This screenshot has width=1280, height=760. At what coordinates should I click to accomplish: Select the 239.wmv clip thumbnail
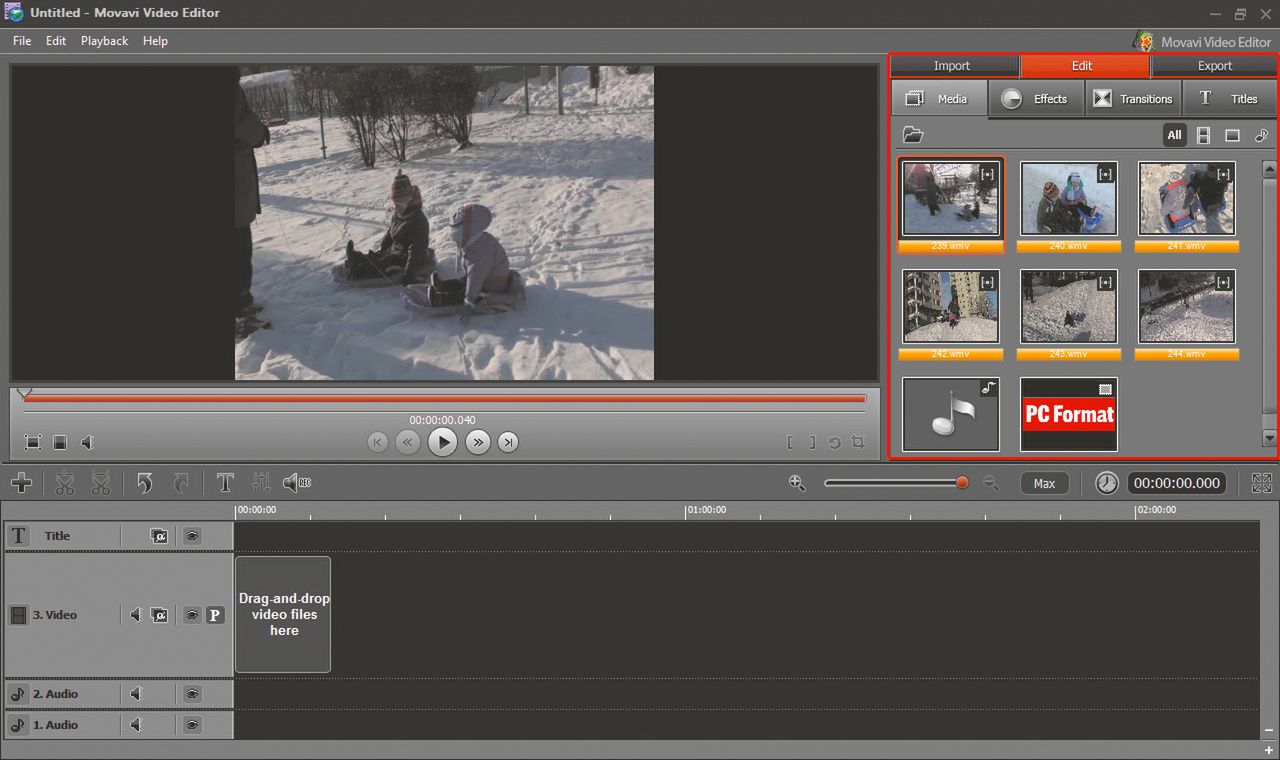coord(950,198)
